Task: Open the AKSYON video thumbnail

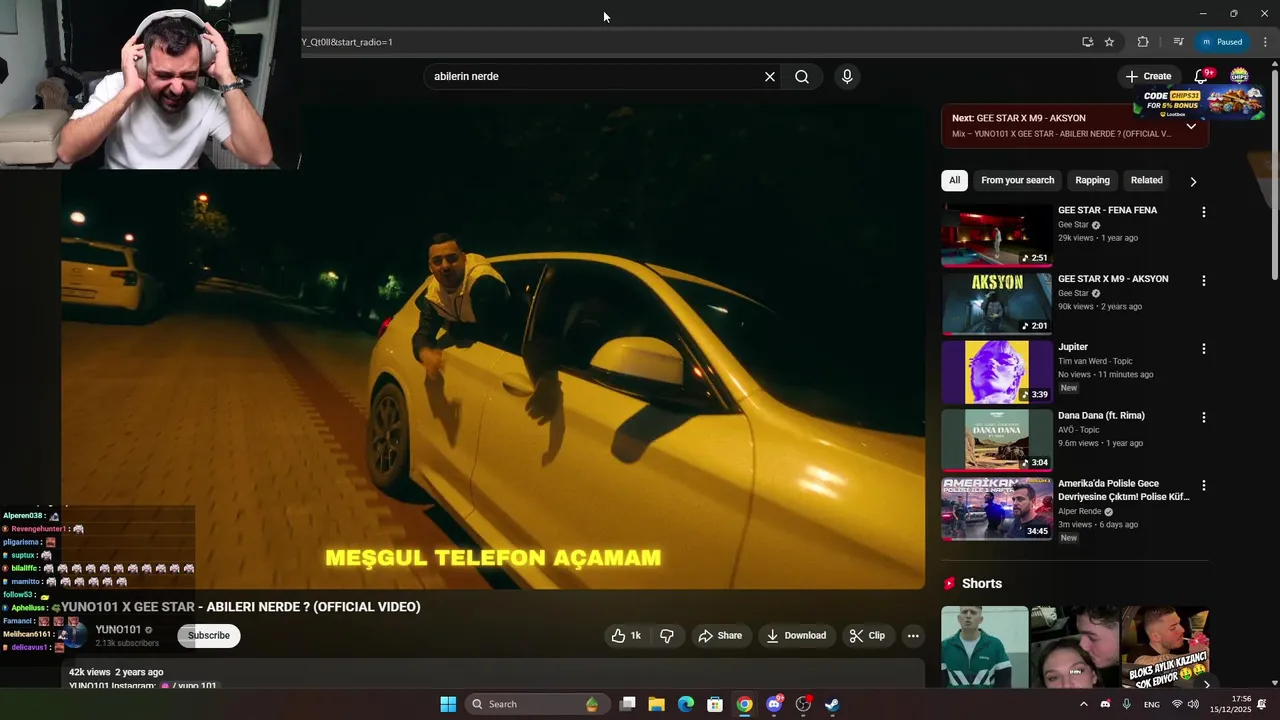Action: point(996,304)
